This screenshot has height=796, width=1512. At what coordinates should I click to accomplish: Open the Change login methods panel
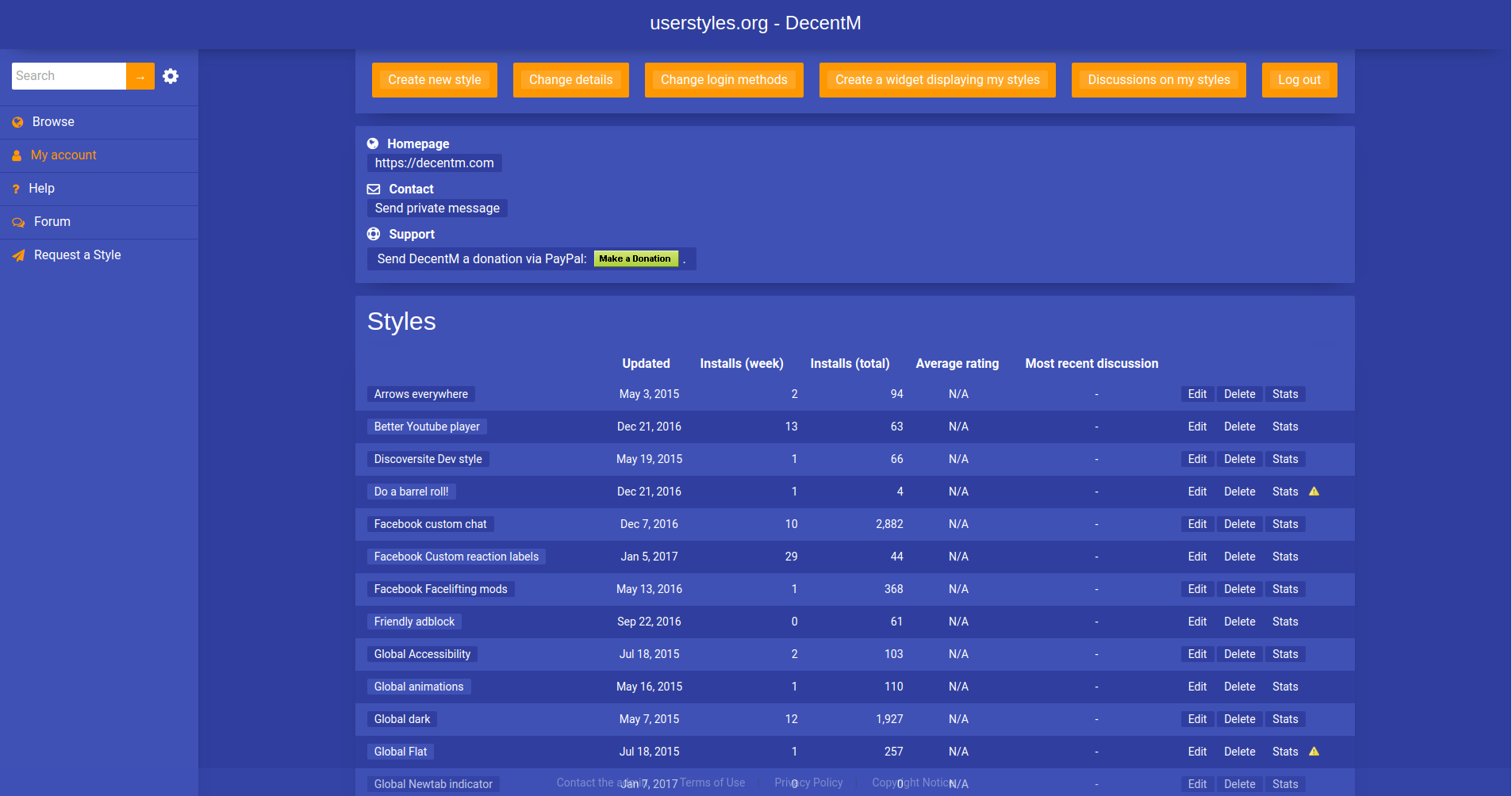[x=723, y=79]
